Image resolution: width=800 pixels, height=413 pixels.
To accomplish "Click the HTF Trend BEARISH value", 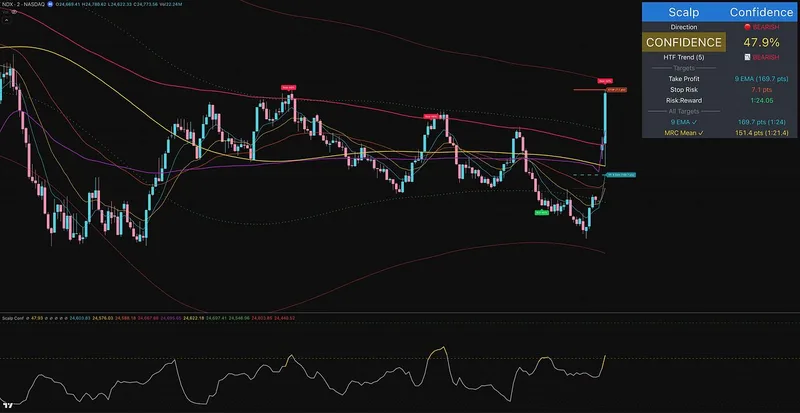I will [x=761, y=57].
